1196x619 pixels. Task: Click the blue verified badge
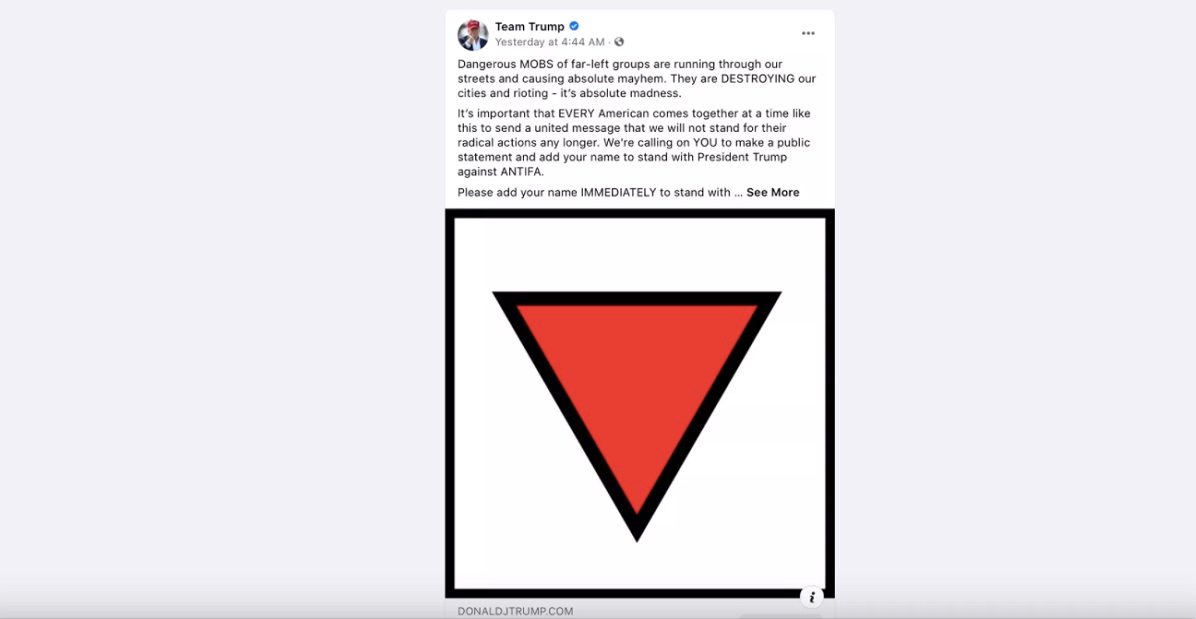click(574, 26)
